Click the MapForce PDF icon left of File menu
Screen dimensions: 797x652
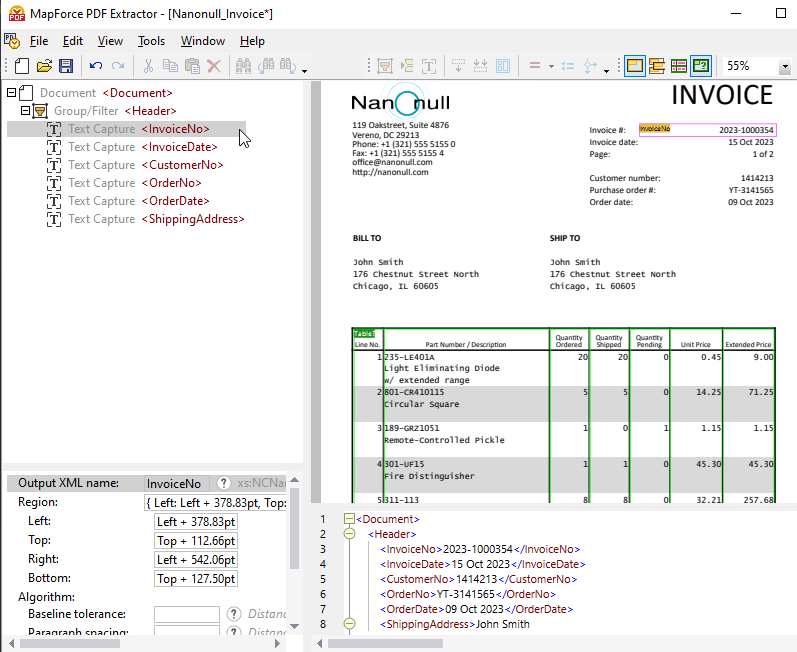12,41
